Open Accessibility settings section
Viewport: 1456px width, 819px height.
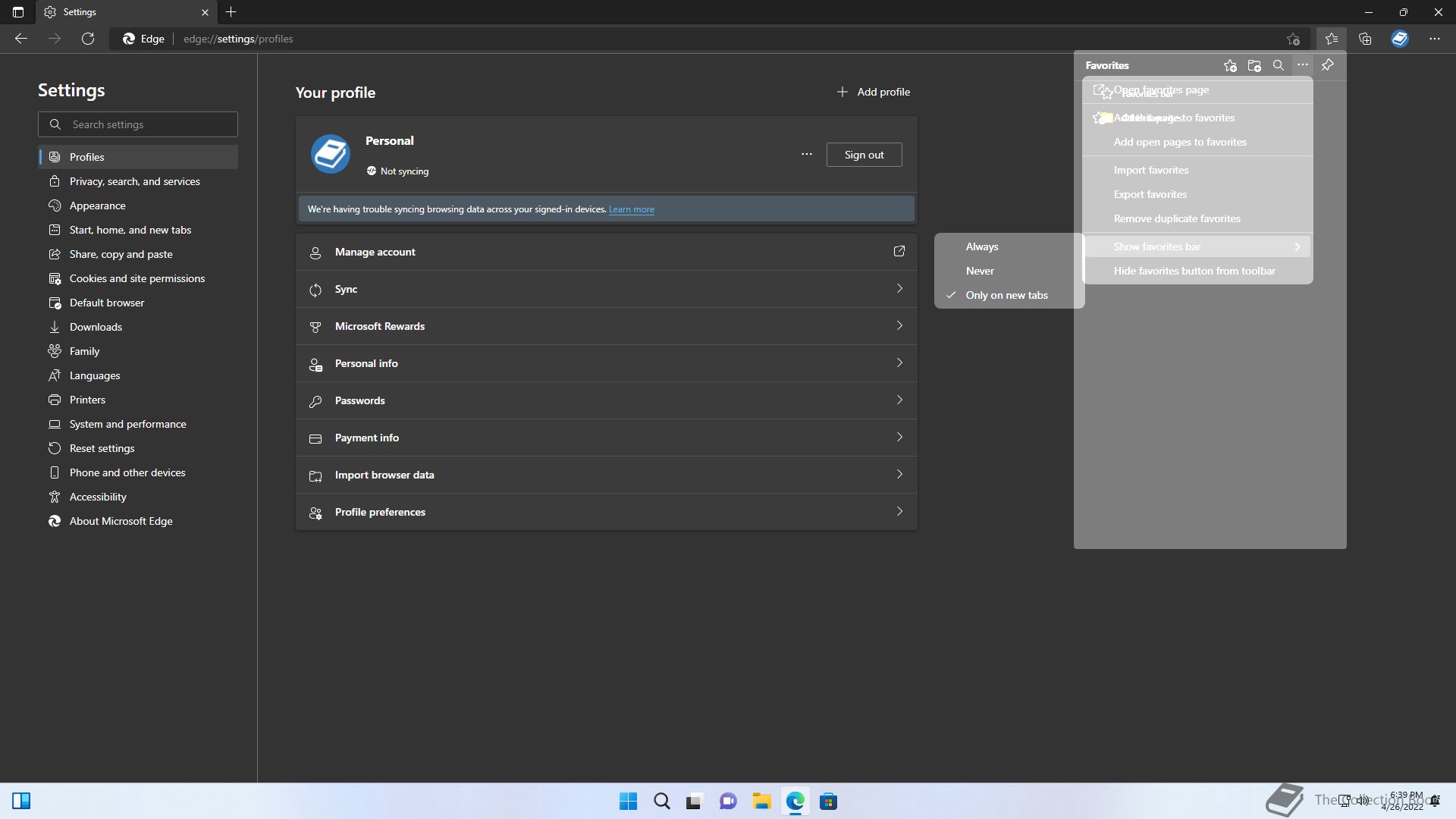point(138,497)
